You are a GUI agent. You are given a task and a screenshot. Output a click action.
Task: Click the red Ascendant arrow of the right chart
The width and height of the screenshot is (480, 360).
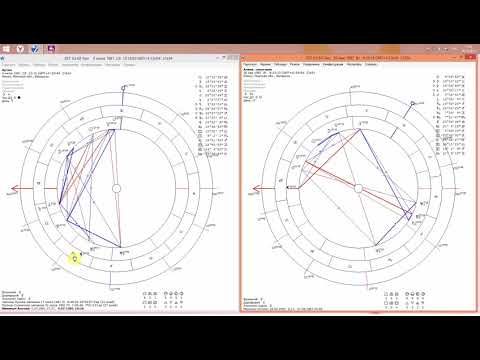pos(257,189)
